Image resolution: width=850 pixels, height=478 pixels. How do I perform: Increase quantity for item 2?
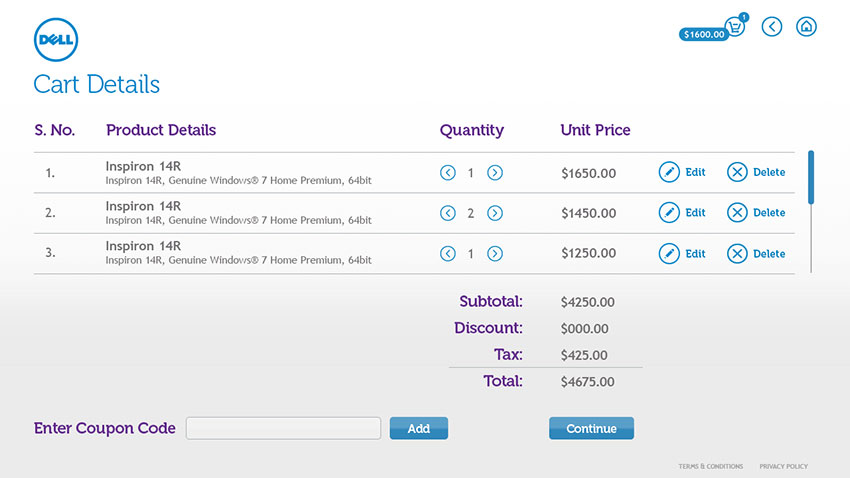[x=494, y=213]
